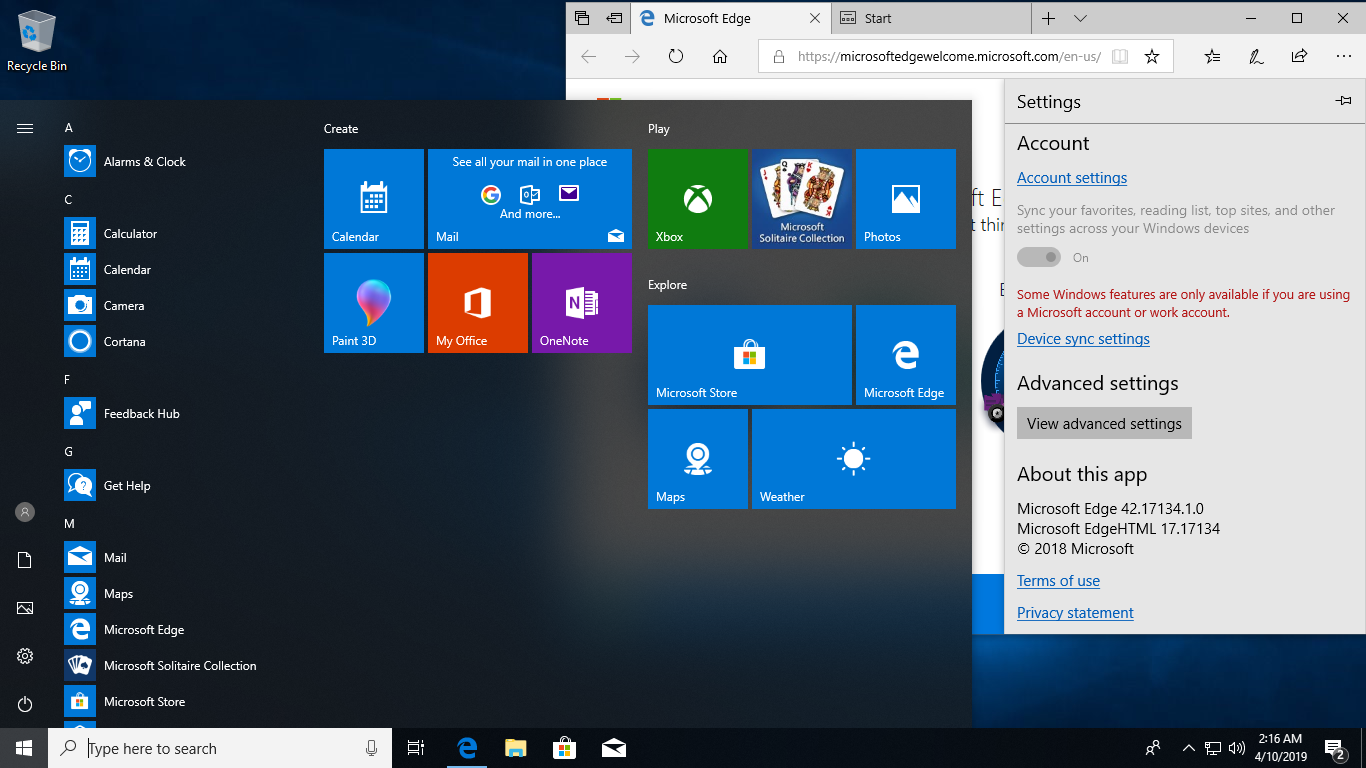This screenshot has width=1366, height=768.
Task: Open the My Office tile
Action: [478, 303]
